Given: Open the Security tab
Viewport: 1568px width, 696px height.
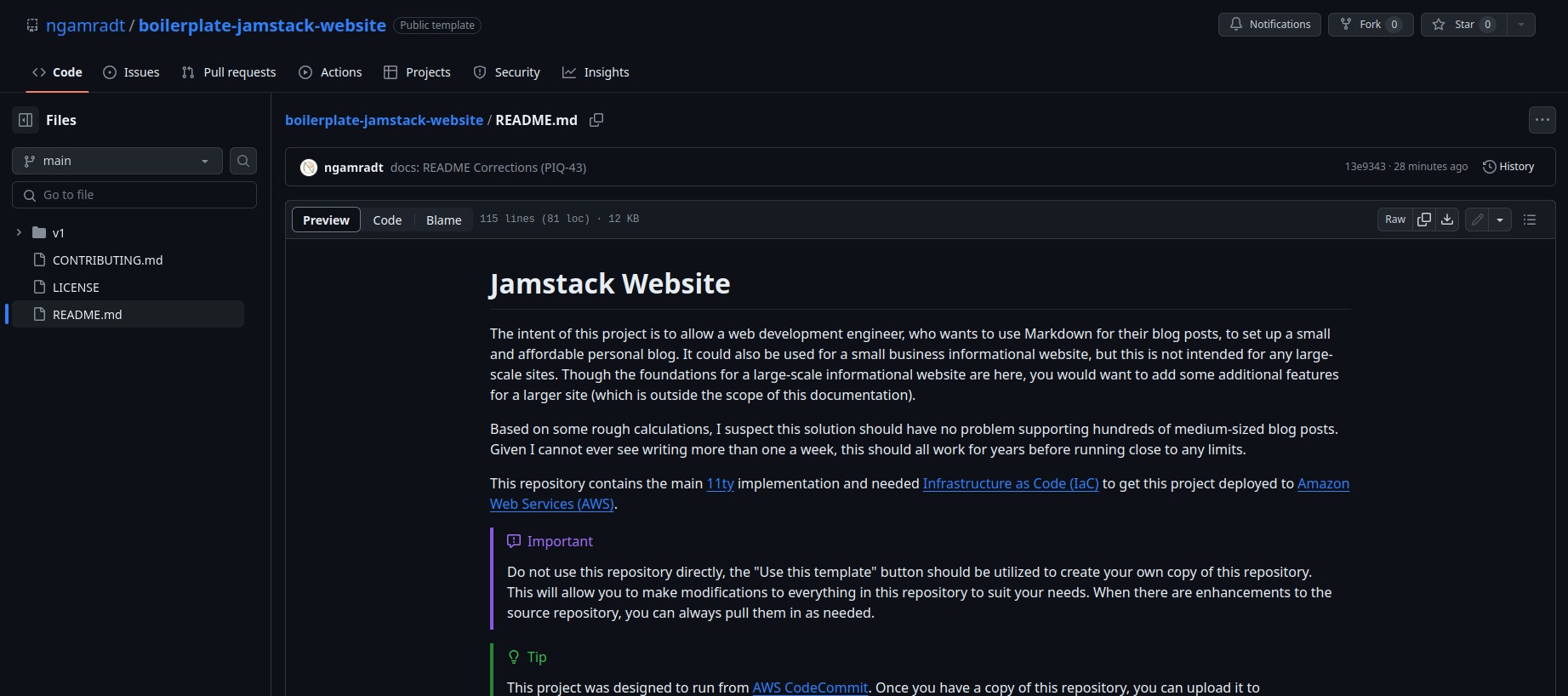Looking at the screenshot, I should (506, 72).
